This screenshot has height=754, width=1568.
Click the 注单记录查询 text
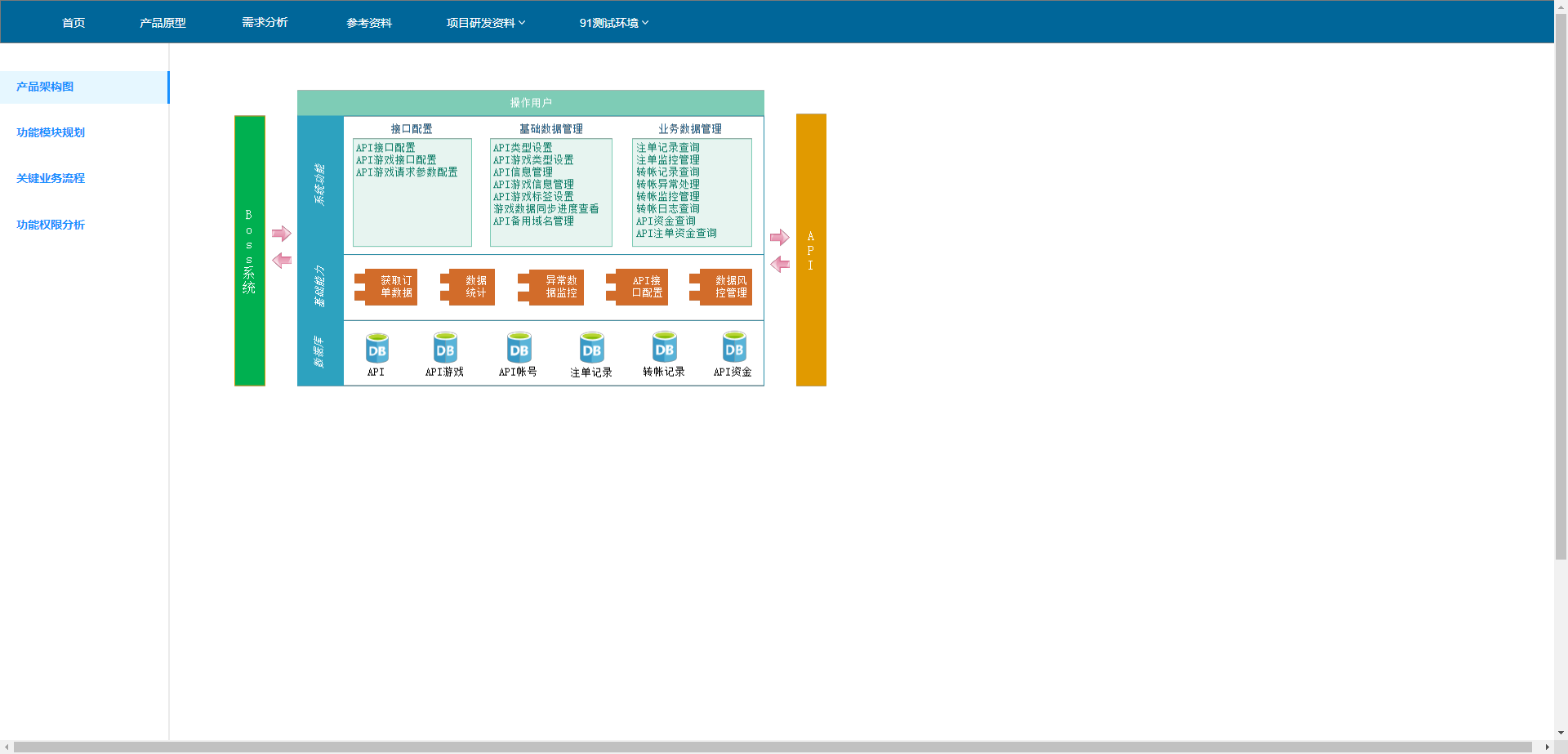coord(668,148)
